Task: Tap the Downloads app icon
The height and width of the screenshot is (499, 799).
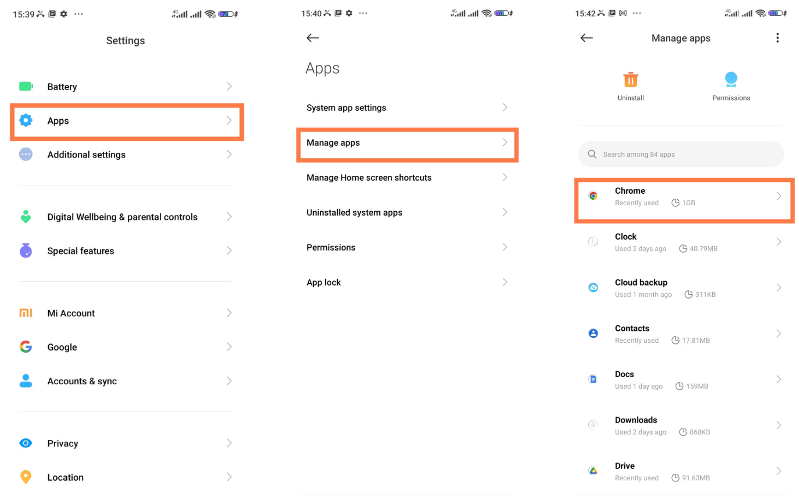Action: tap(593, 425)
